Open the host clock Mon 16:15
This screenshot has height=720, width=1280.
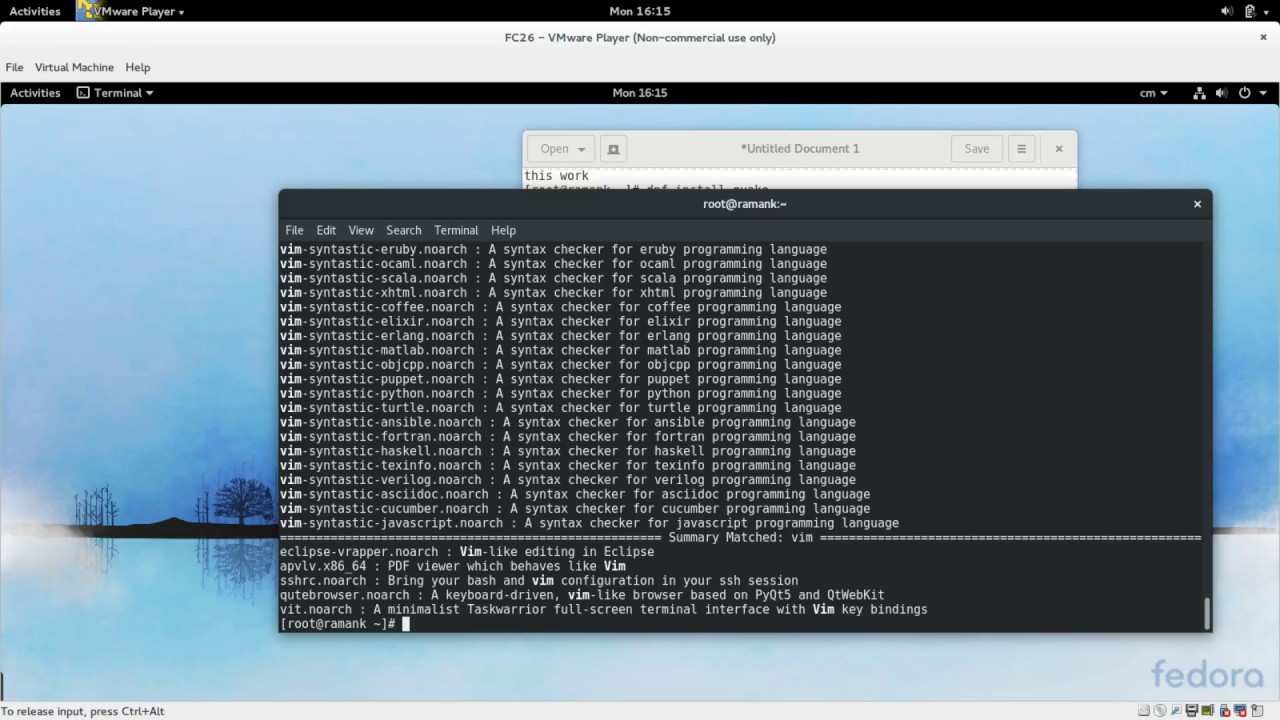tap(639, 11)
